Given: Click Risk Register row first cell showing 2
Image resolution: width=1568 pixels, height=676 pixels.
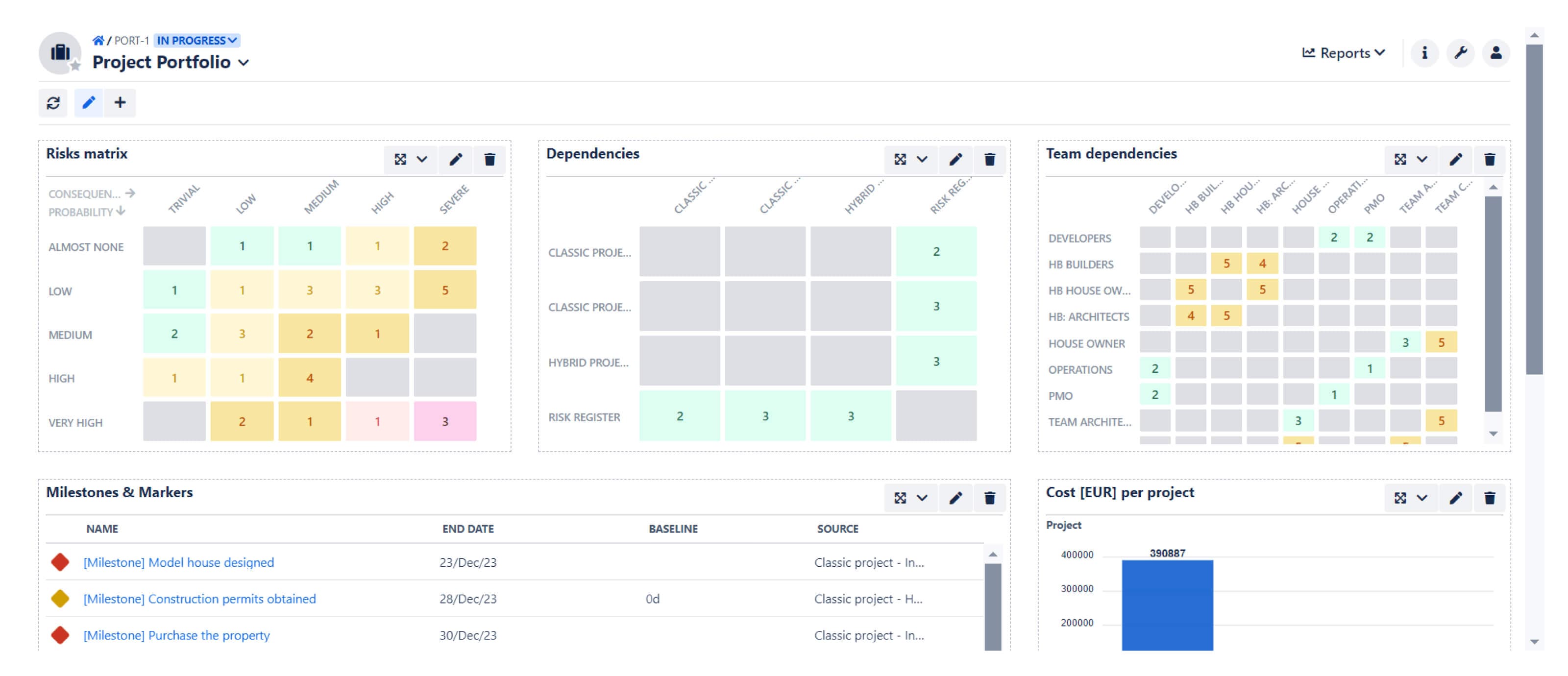Looking at the screenshot, I should [679, 416].
